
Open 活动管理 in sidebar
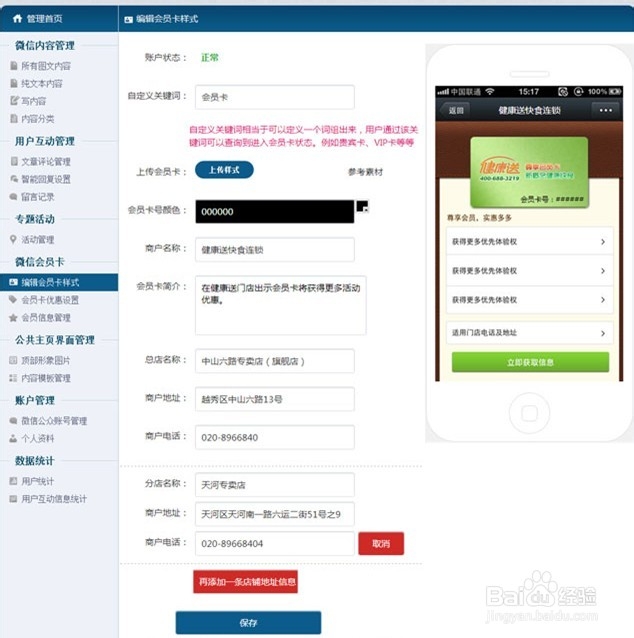click(38, 240)
